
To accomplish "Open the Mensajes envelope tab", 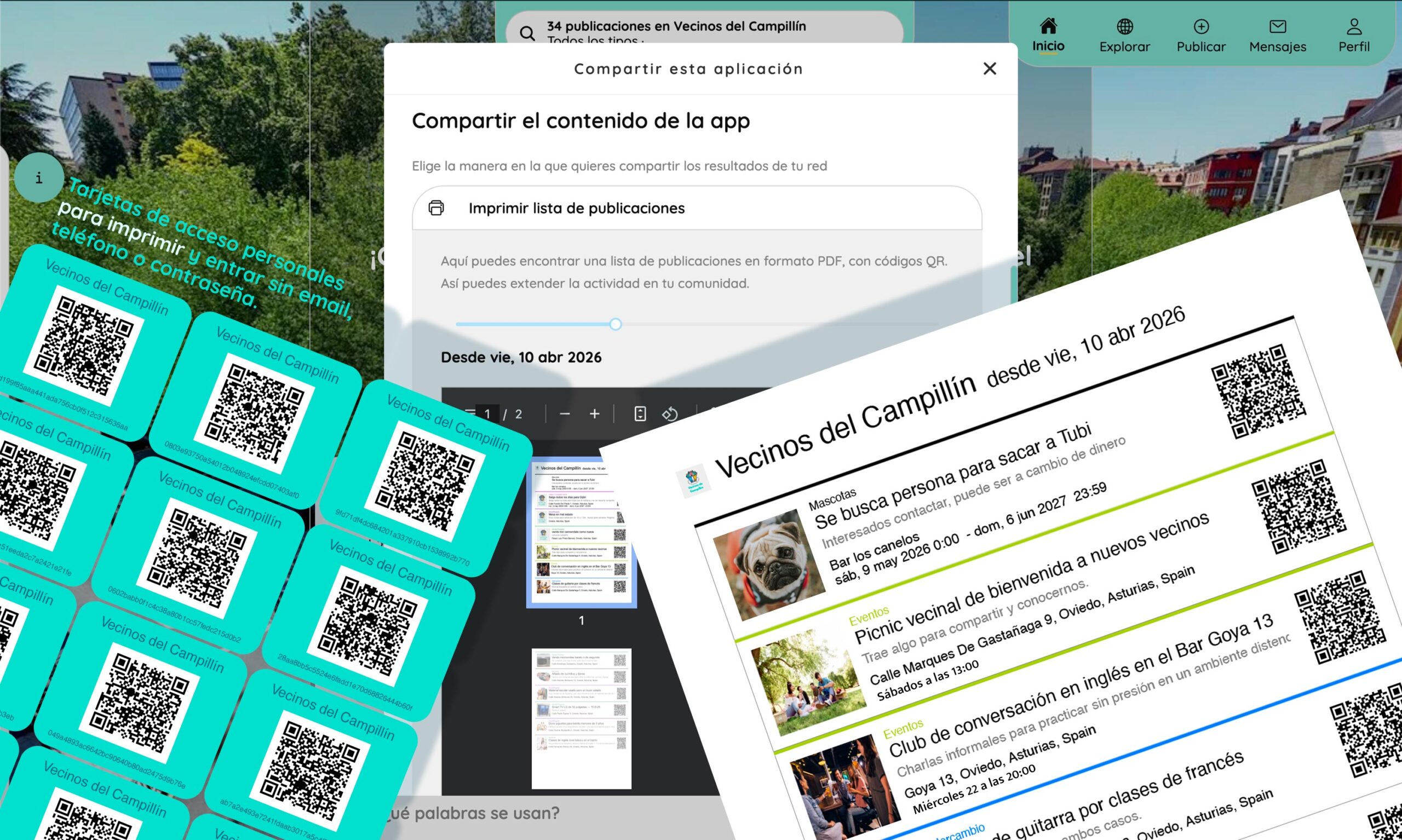I will pyautogui.click(x=1278, y=35).
